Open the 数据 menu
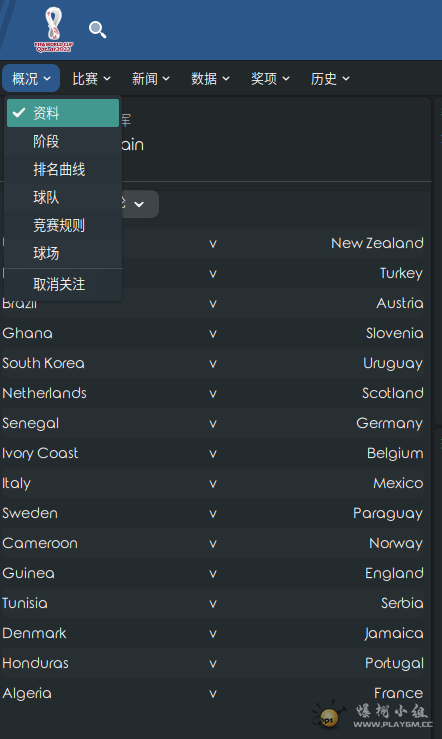 [210, 79]
